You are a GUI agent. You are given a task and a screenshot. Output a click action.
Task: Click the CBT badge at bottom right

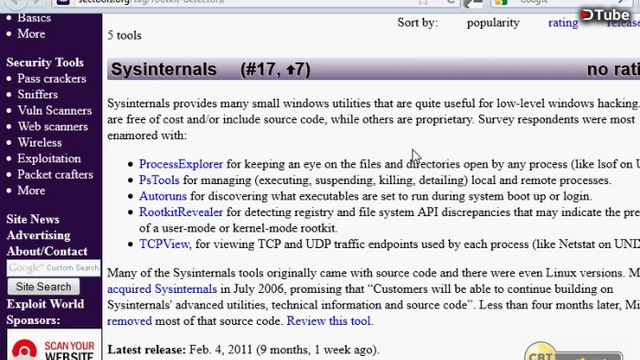[541, 353]
